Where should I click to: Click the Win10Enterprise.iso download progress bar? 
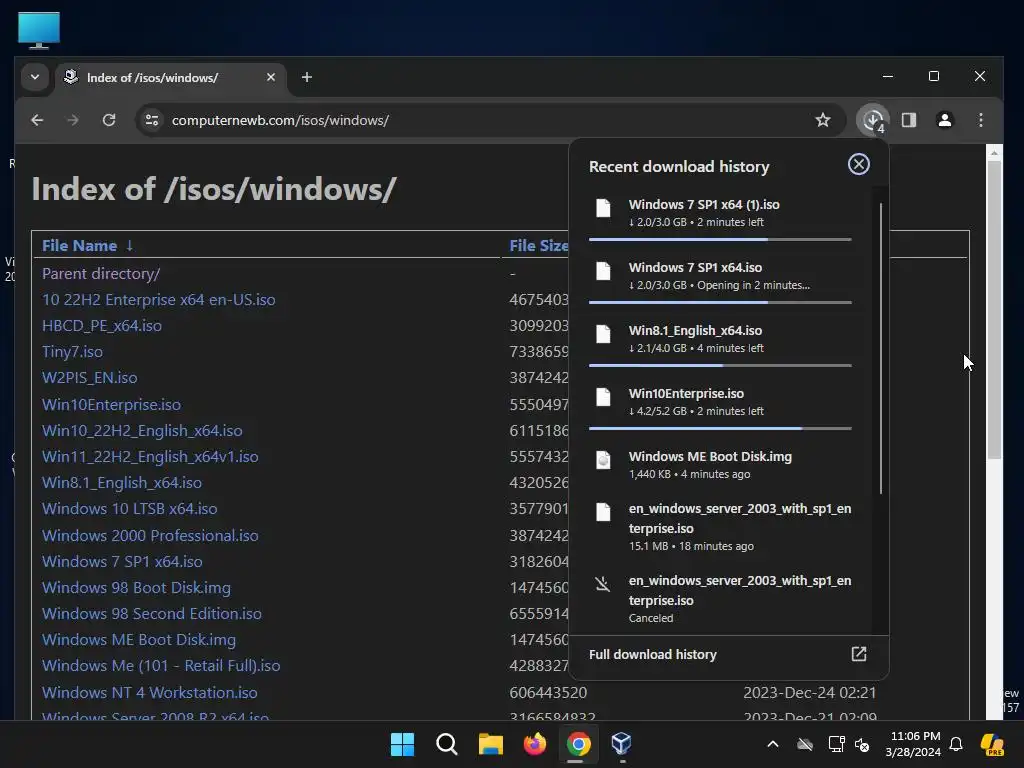tap(720, 428)
